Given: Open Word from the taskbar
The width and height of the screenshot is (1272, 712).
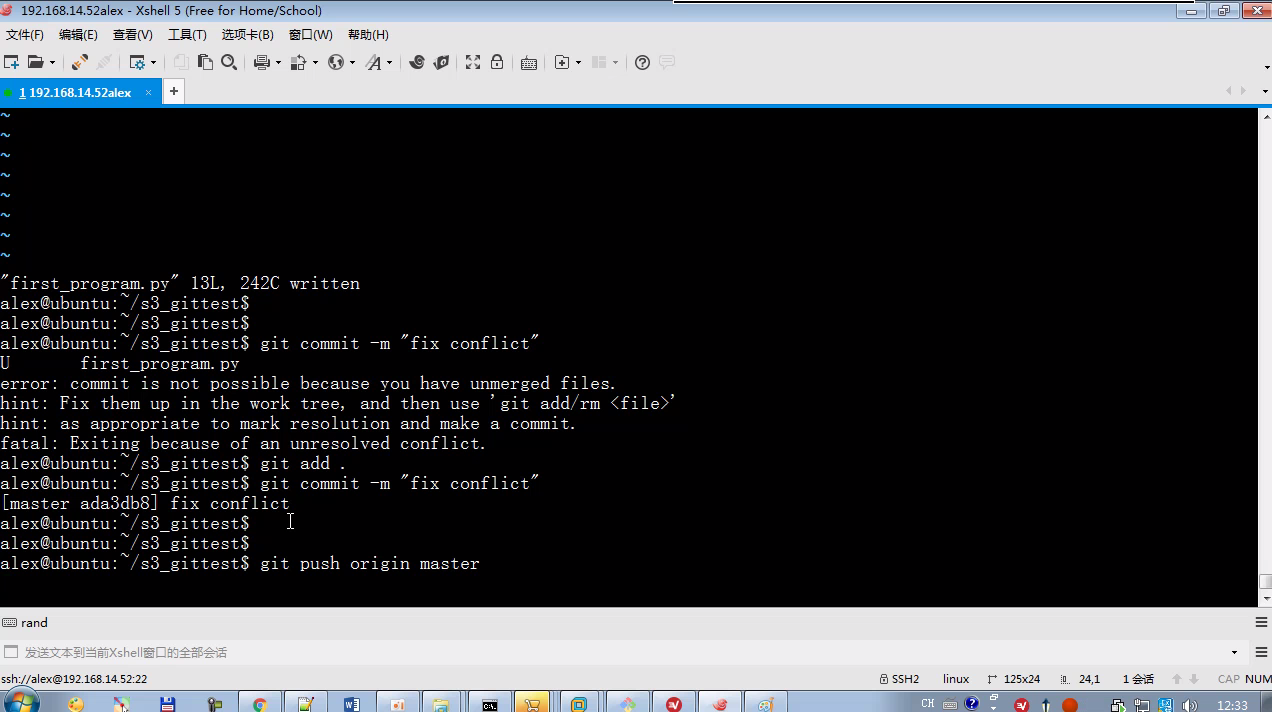Looking at the screenshot, I should click(x=352, y=703).
